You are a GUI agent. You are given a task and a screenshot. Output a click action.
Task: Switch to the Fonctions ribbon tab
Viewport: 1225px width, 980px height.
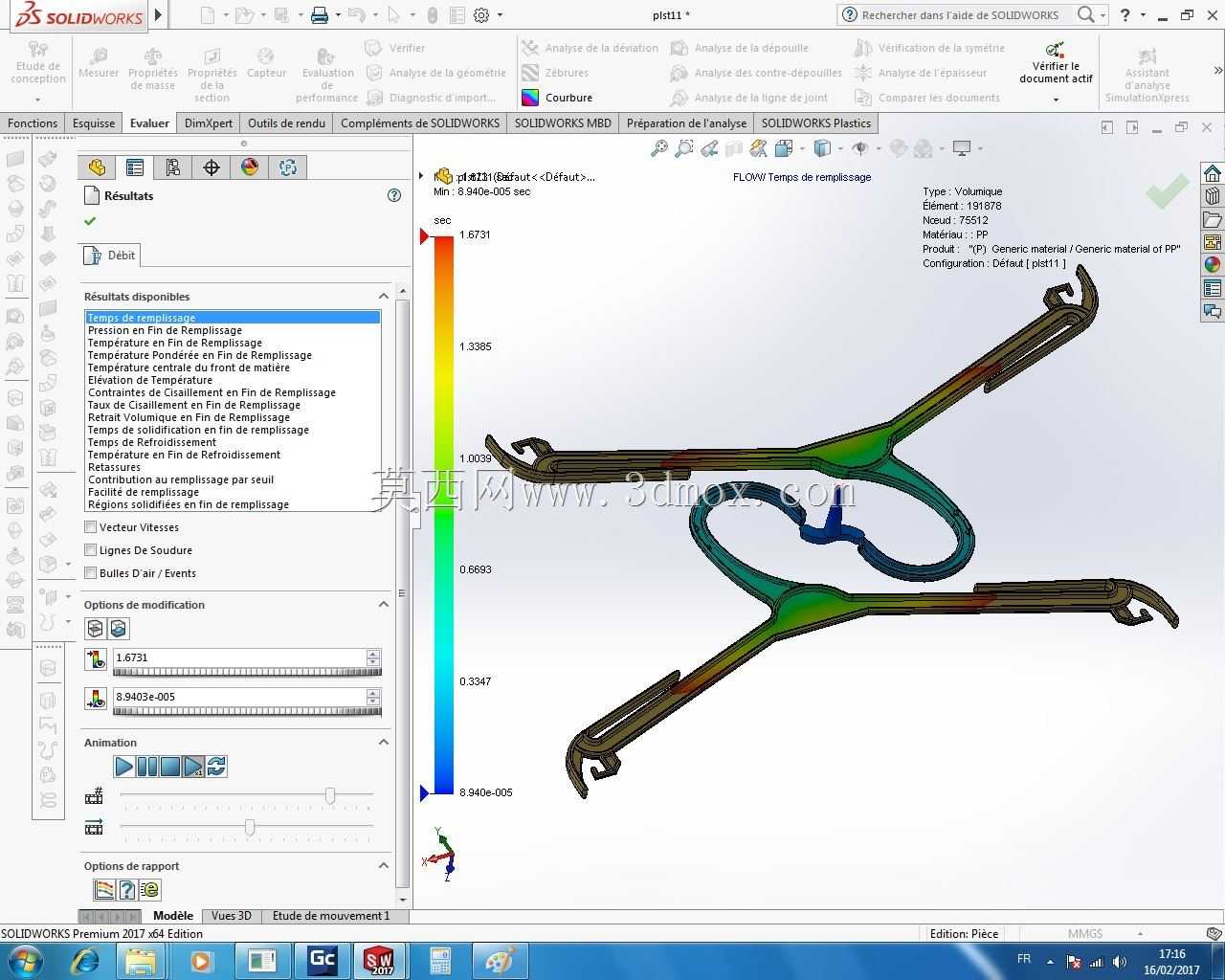(x=33, y=123)
